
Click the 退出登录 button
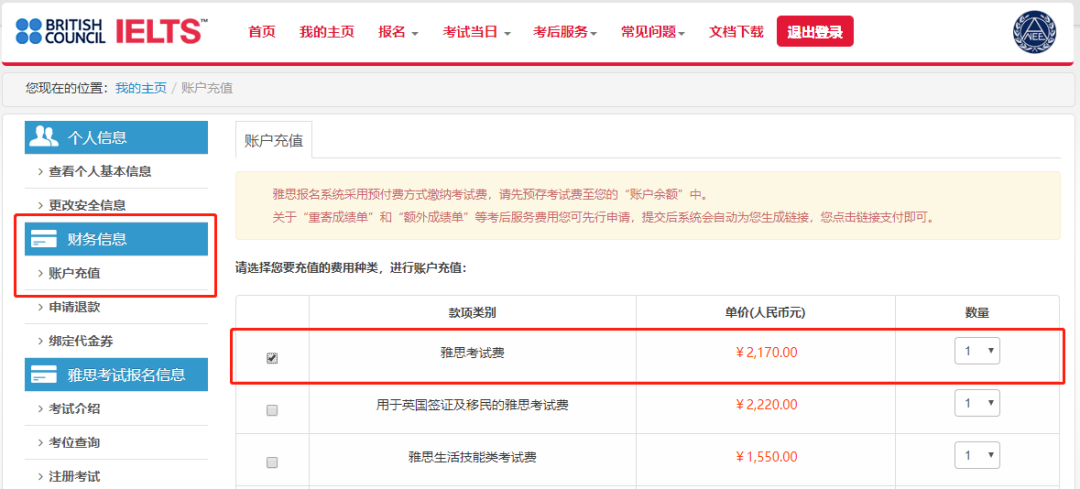pyautogui.click(x=815, y=32)
